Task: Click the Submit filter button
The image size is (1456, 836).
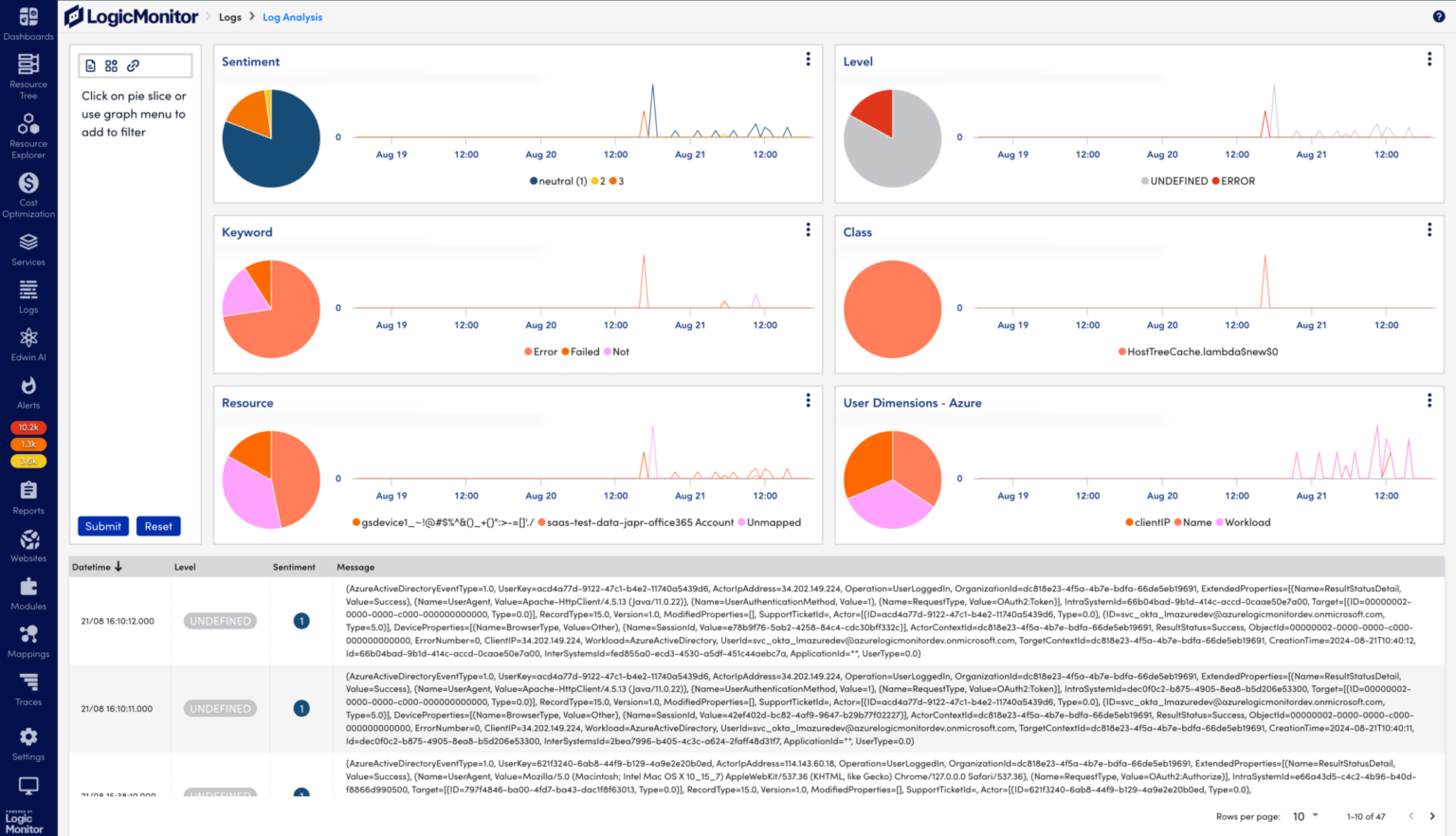Action: pos(102,525)
